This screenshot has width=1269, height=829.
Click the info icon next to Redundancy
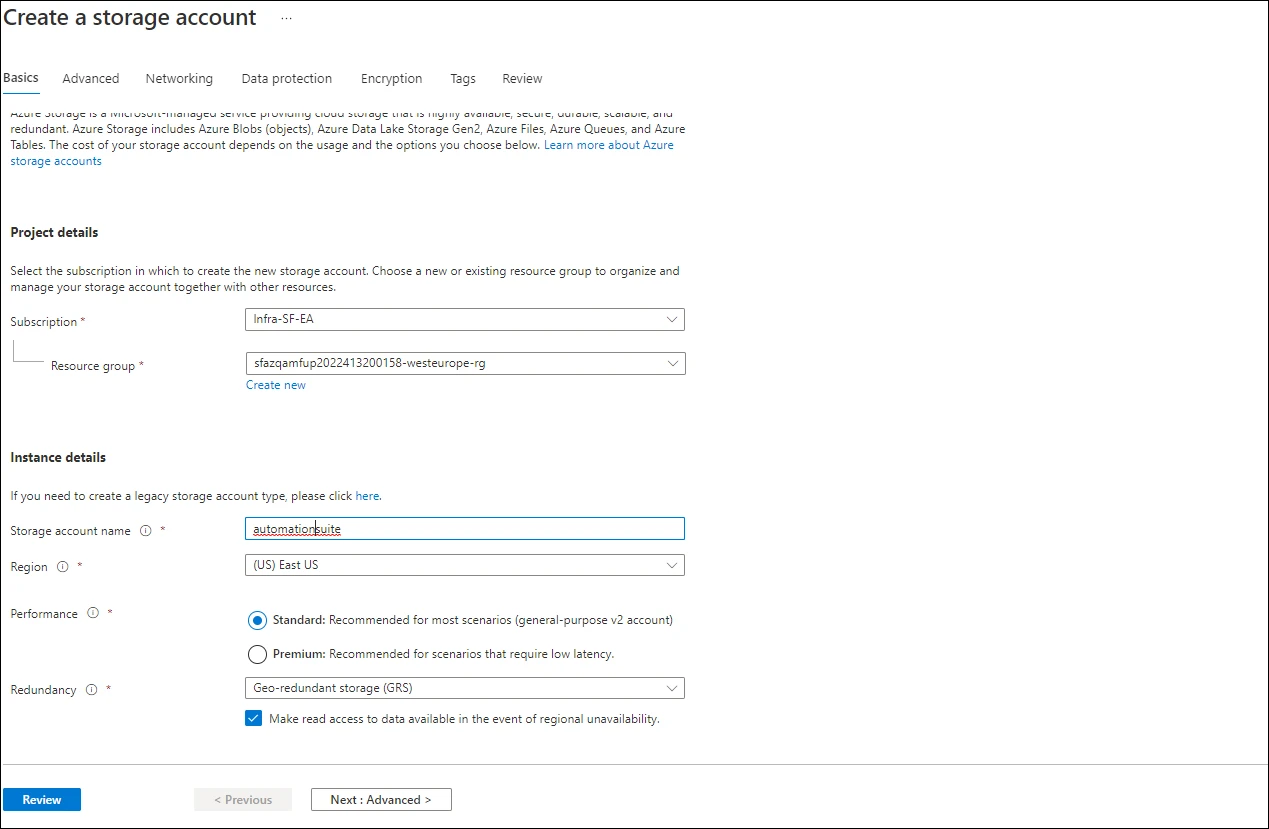tap(91, 690)
